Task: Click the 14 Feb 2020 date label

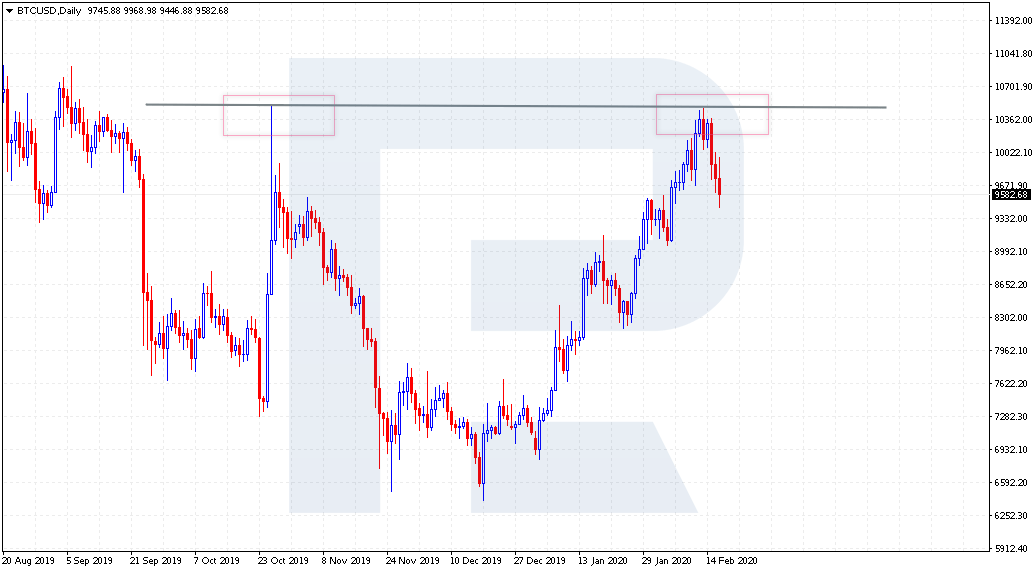Action: (732, 561)
